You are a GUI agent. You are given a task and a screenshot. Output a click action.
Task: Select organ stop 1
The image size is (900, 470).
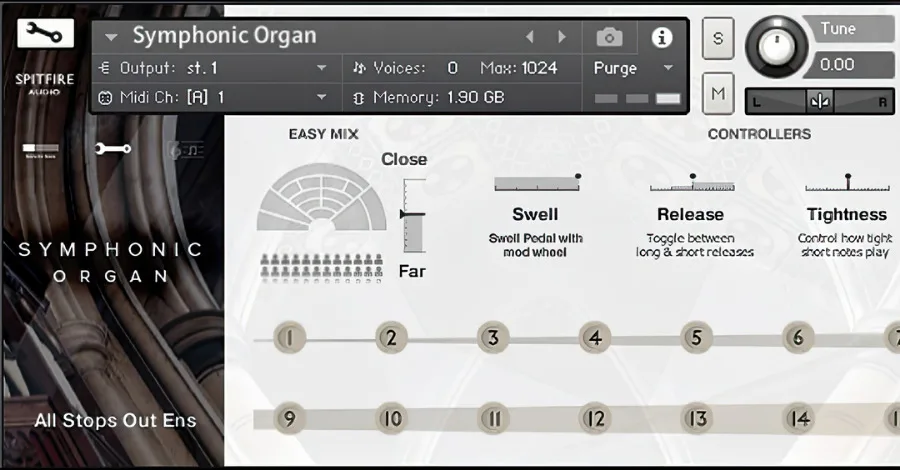point(289,338)
